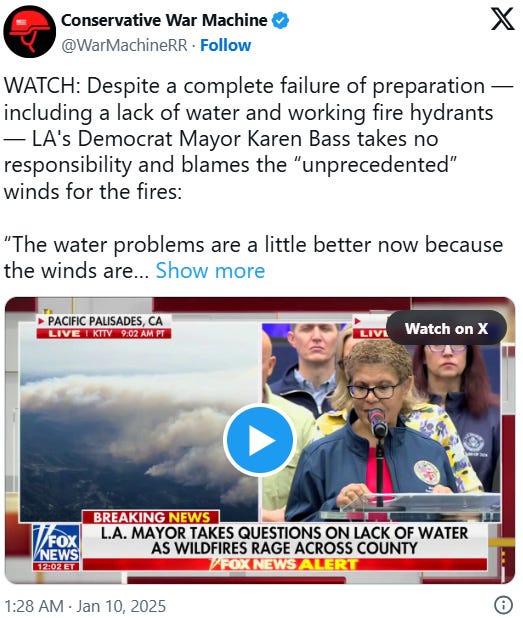The width and height of the screenshot is (523, 618).
Task: Play the embedded Fox News video
Action: coord(259,440)
